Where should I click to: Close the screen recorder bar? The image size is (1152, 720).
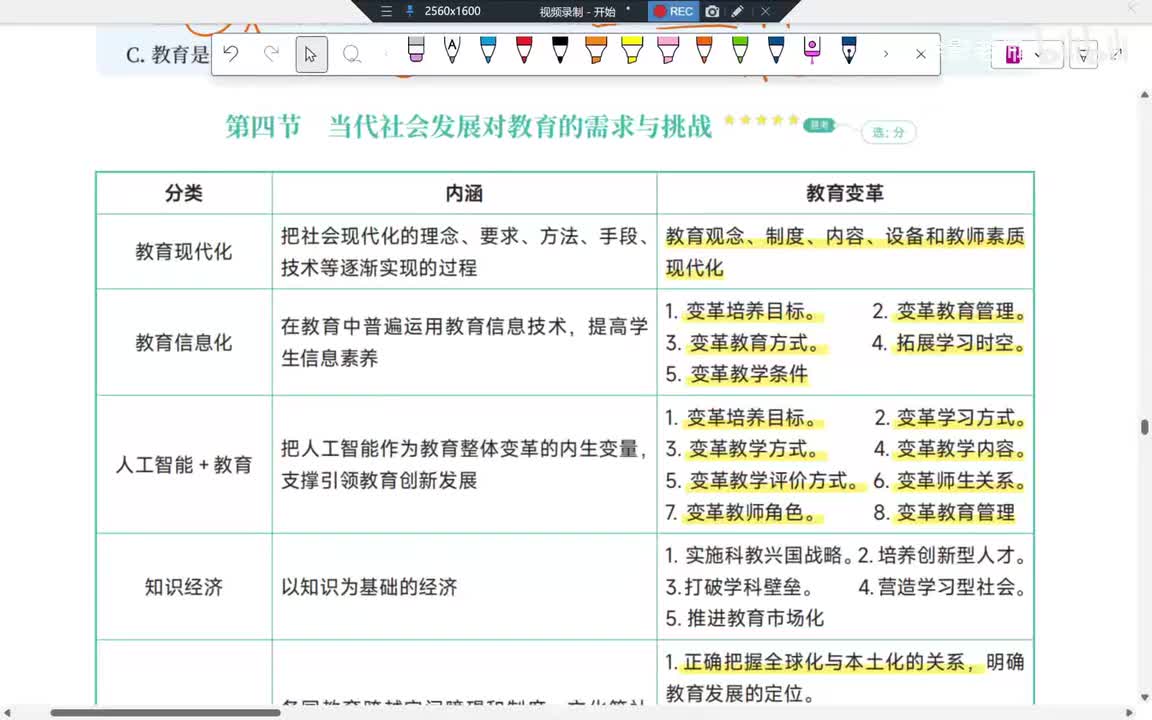pyautogui.click(x=765, y=11)
